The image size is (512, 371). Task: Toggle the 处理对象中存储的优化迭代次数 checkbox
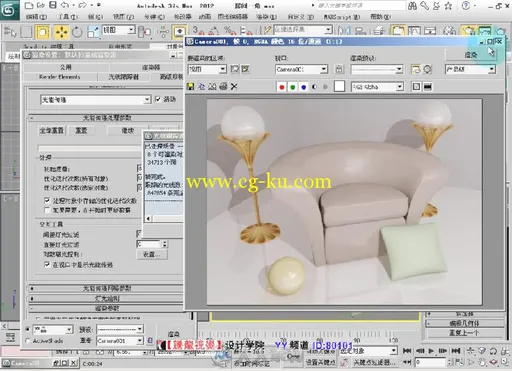pos(47,201)
